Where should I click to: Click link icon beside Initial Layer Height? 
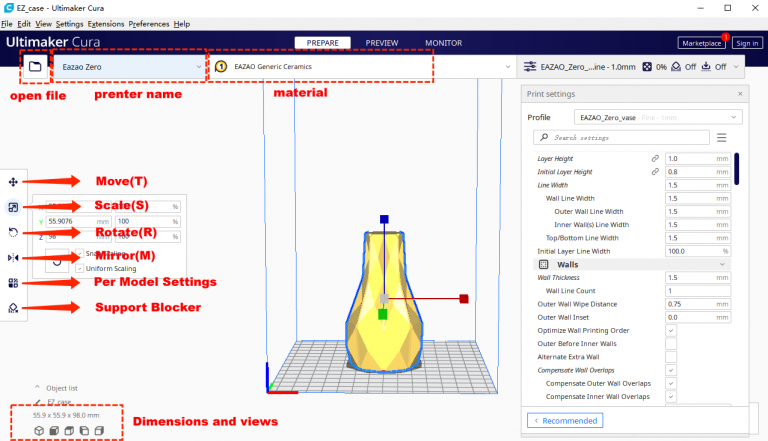655,172
